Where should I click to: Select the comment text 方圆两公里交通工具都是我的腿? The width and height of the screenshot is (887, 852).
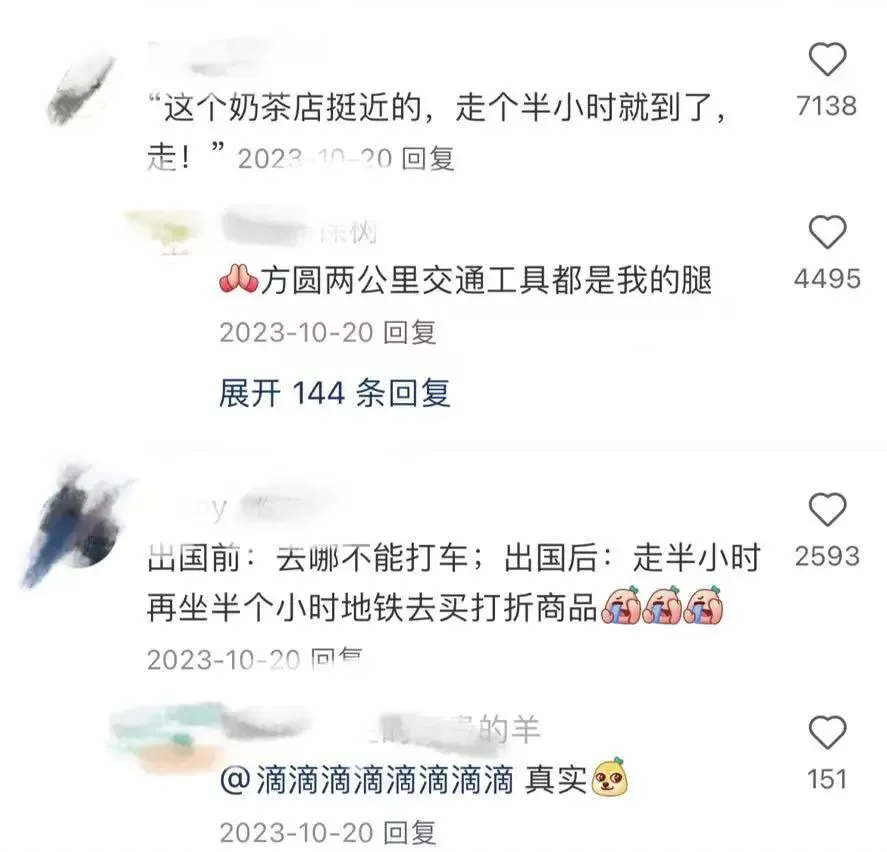486,281
